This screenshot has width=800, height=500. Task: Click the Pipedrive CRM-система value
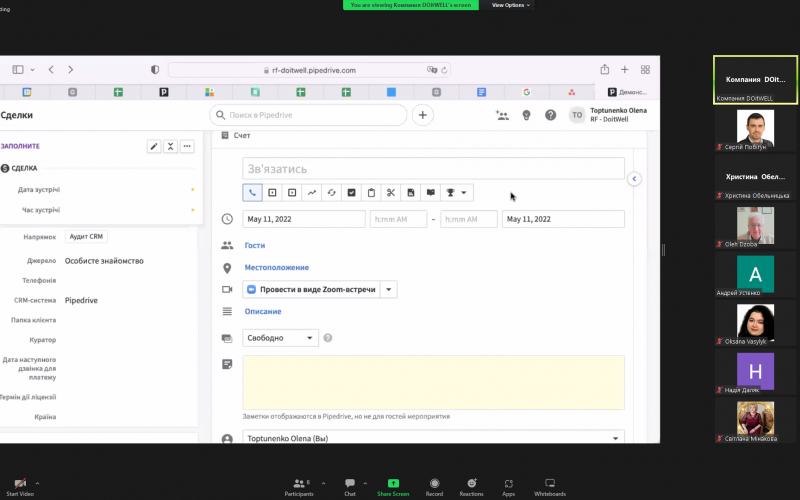[81, 301]
